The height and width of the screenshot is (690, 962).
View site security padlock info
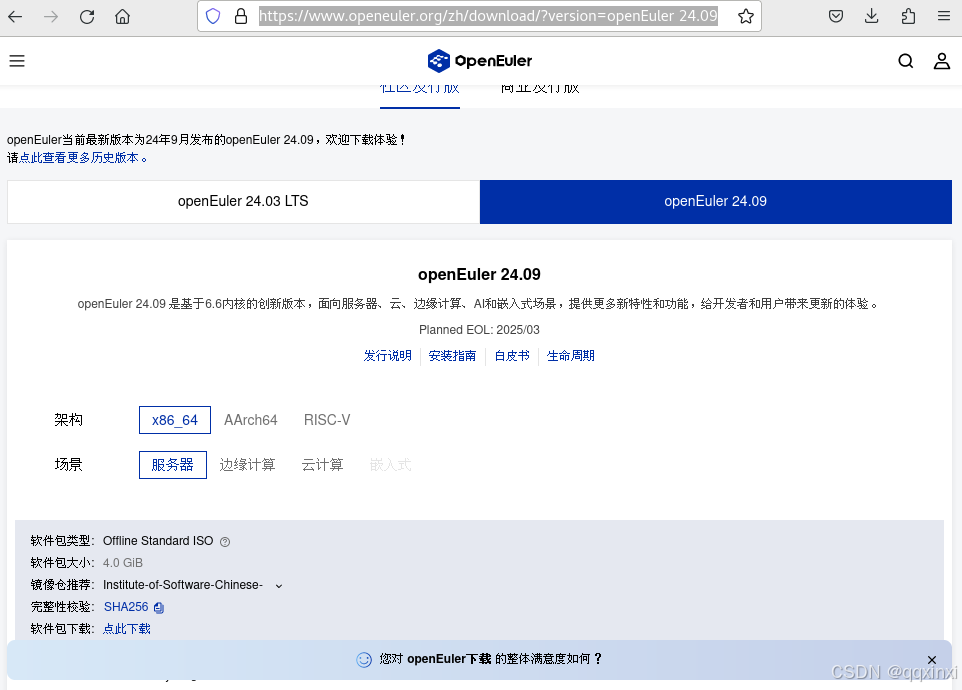click(x=241, y=16)
